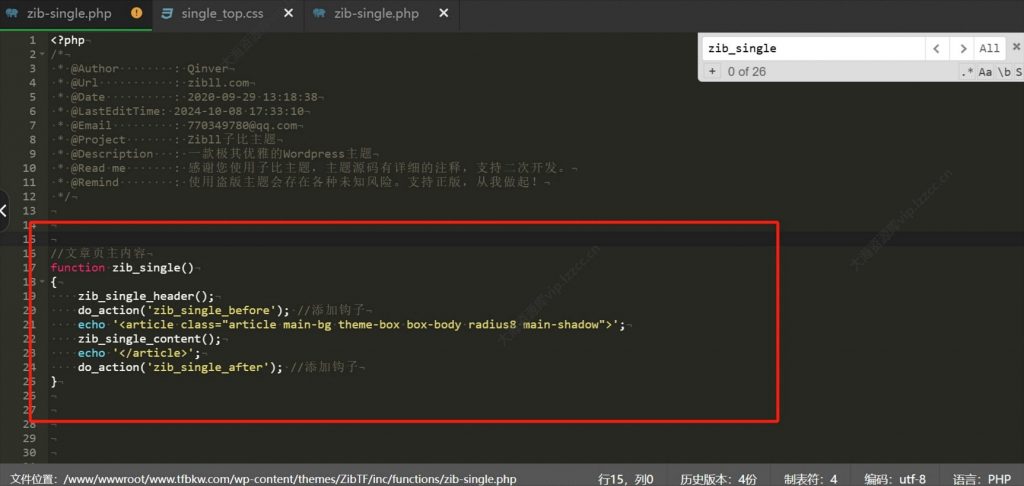The image size is (1024, 486).
Task: Click the @Project Zibll子比主题 line
Action: coord(167,140)
